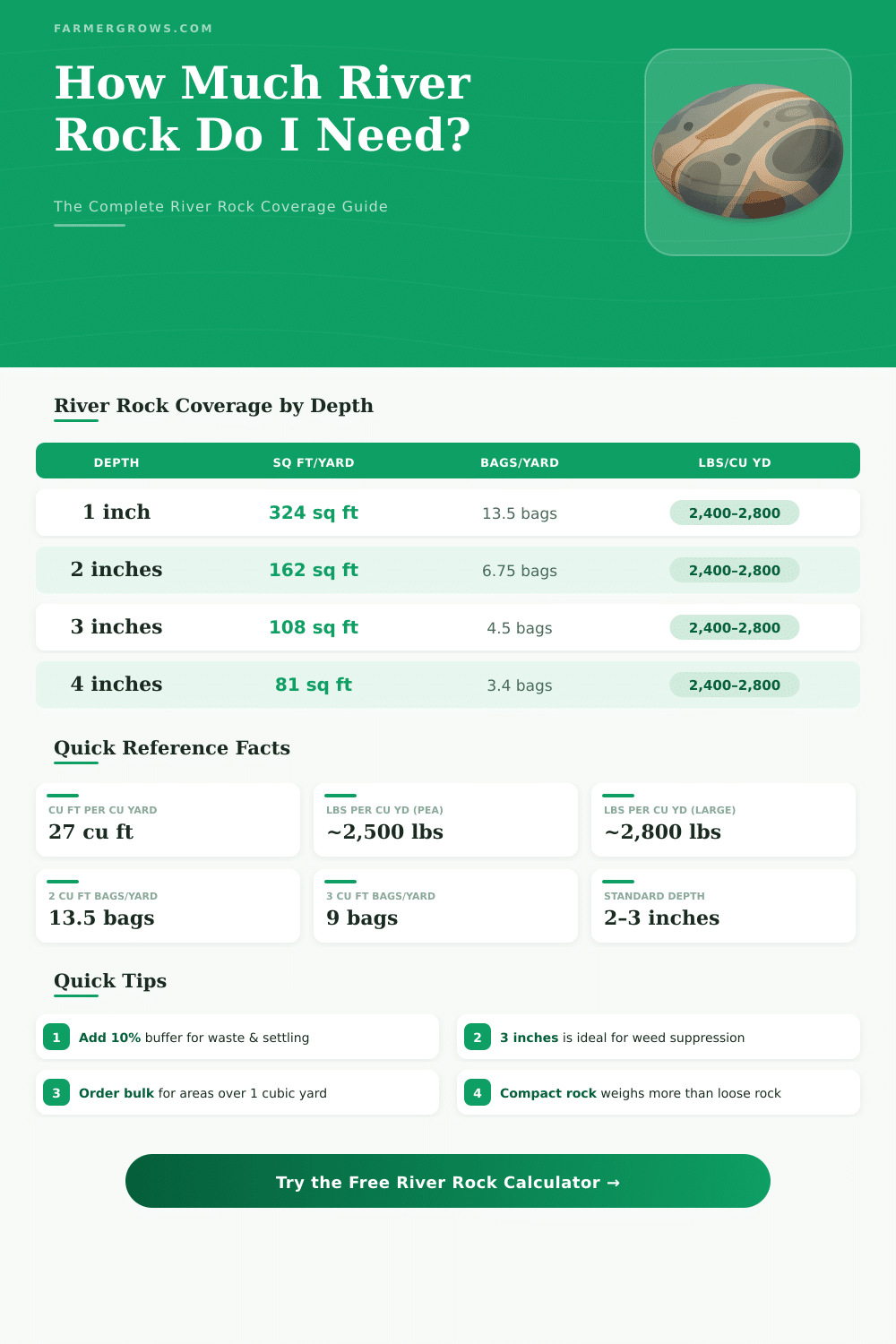This screenshot has height=1344, width=896.
Task: Click the green accent bar on 9 bags card
Action: pyautogui.click(x=339, y=881)
